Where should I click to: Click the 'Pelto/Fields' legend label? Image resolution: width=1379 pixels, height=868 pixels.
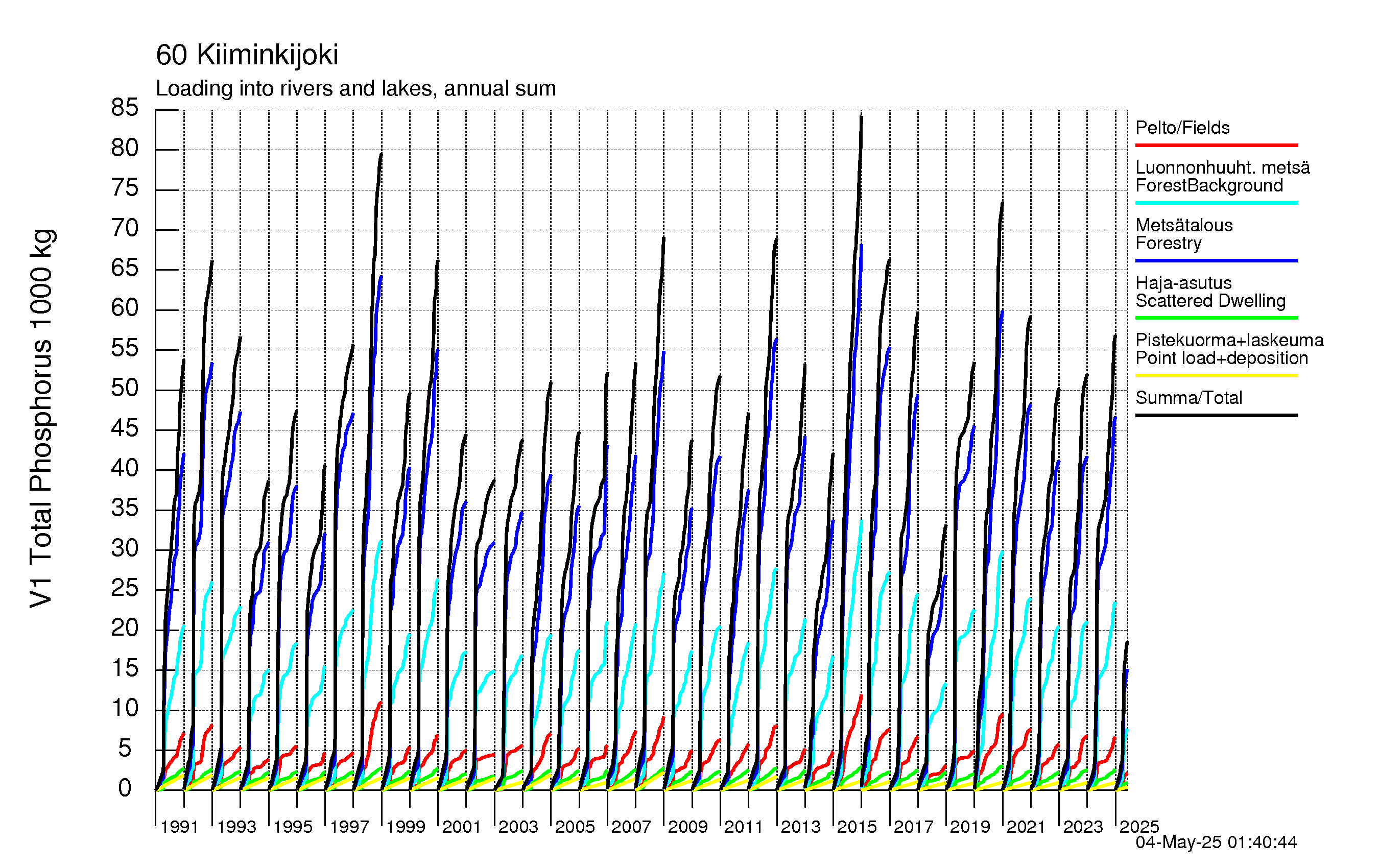(x=1182, y=128)
